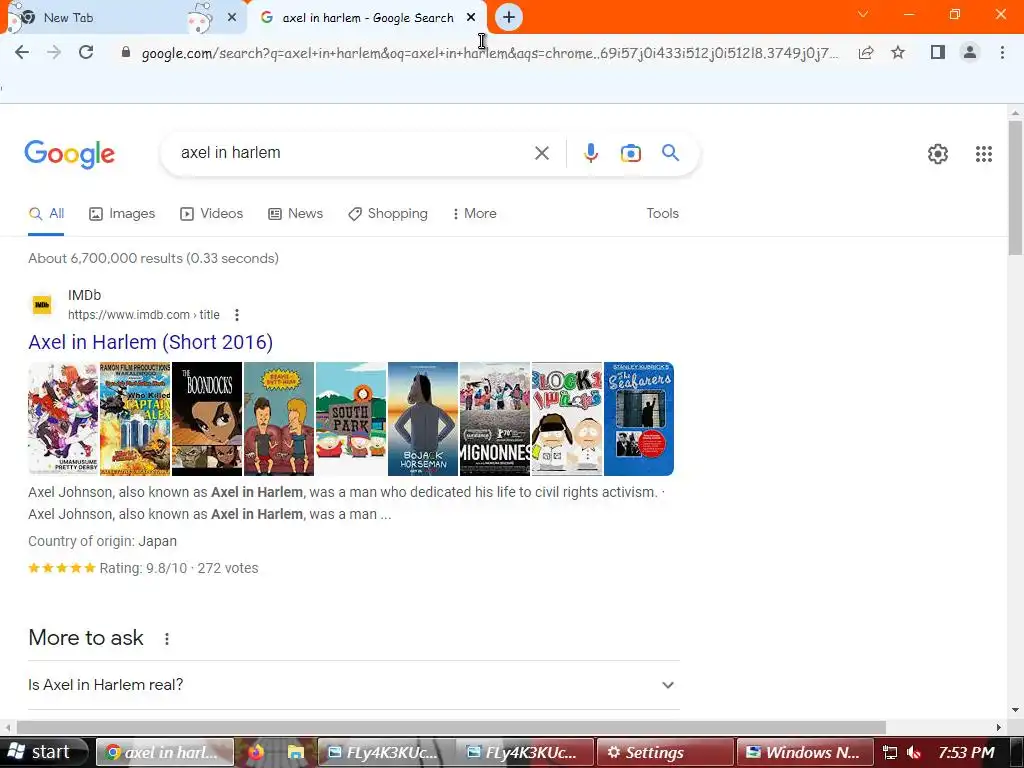This screenshot has height=768, width=1024.
Task: Switch to the Videos tab
Action: pyautogui.click(x=212, y=214)
